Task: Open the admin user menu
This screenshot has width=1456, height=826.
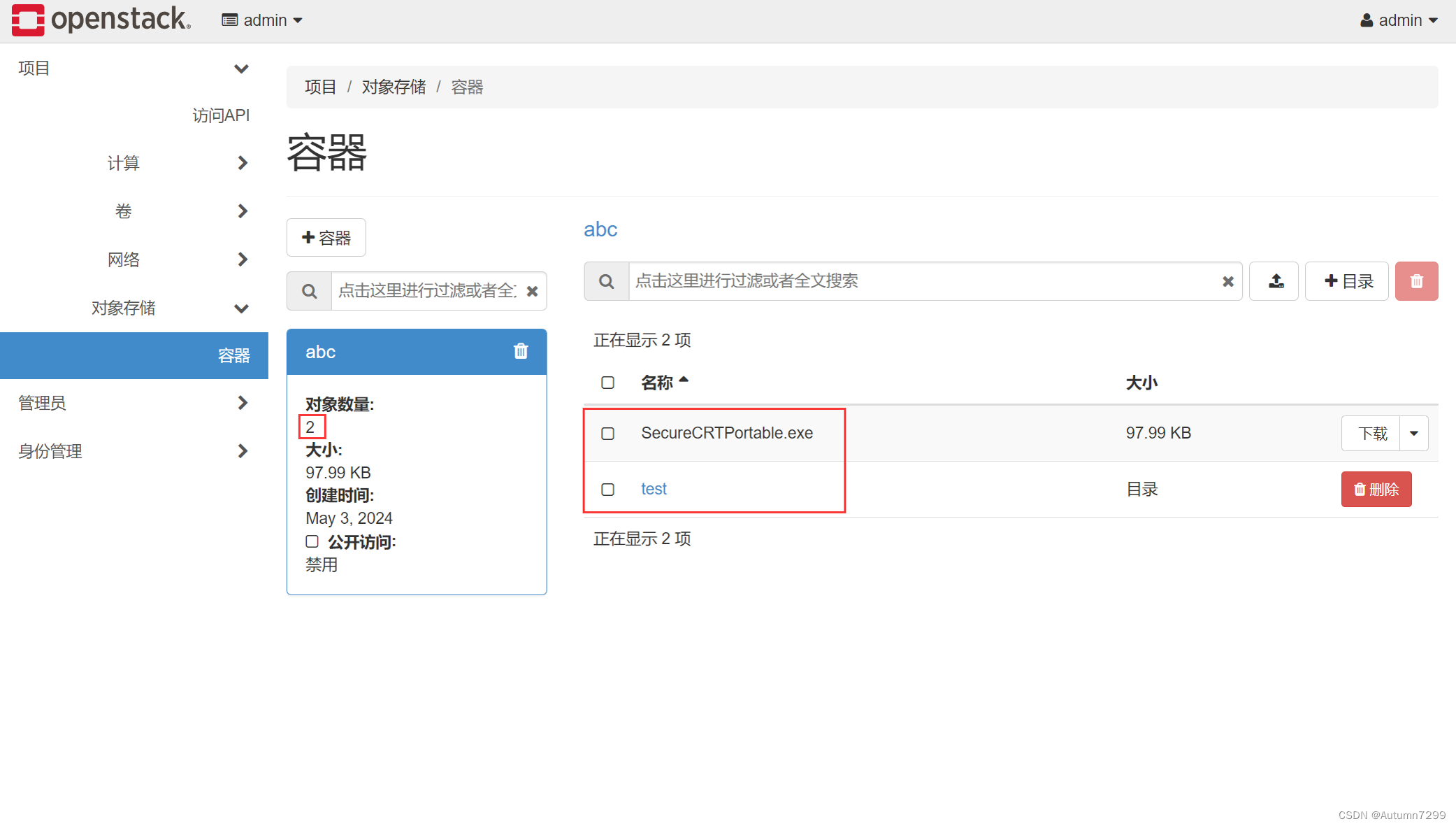Action: tap(1399, 20)
